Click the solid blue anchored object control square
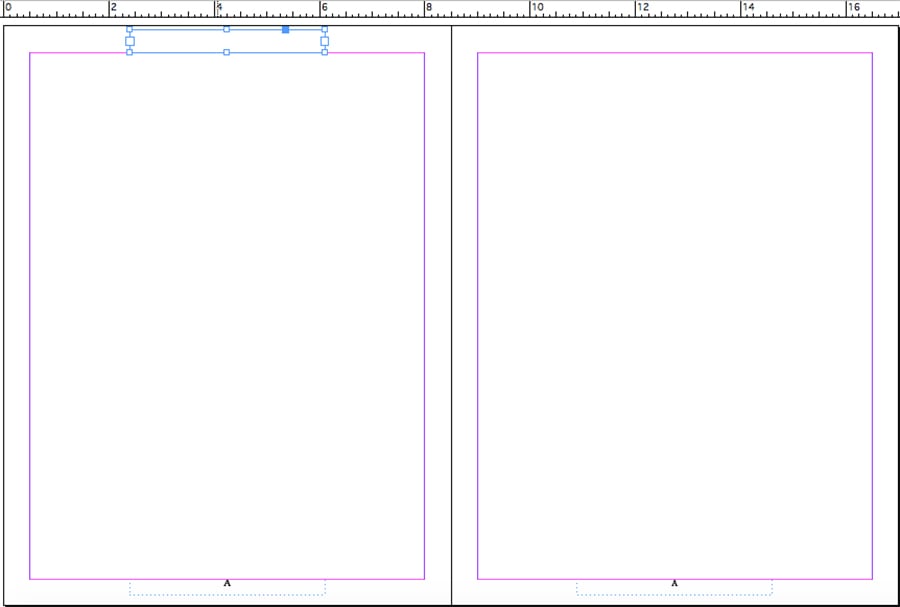The width and height of the screenshot is (900, 607). click(286, 30)
